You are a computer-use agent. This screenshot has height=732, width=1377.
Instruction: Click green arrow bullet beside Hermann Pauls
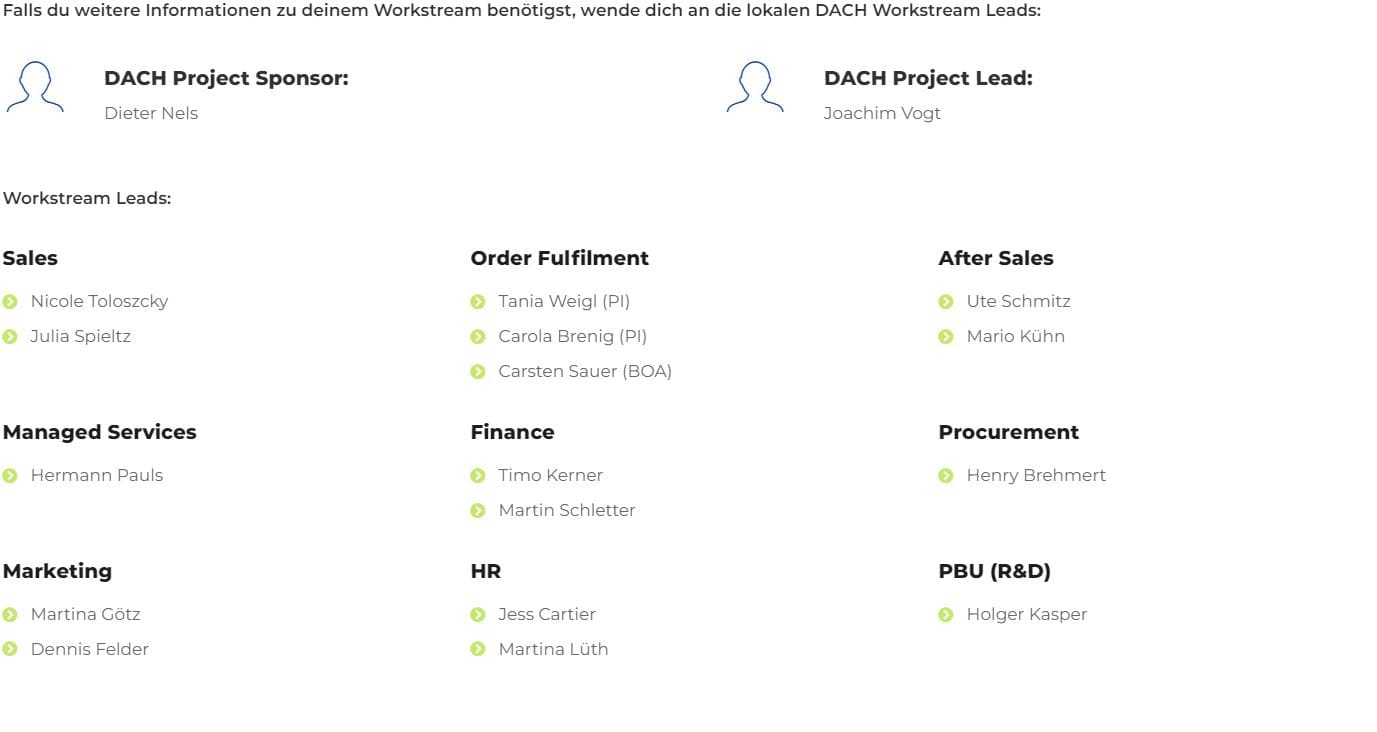(10, 475)
